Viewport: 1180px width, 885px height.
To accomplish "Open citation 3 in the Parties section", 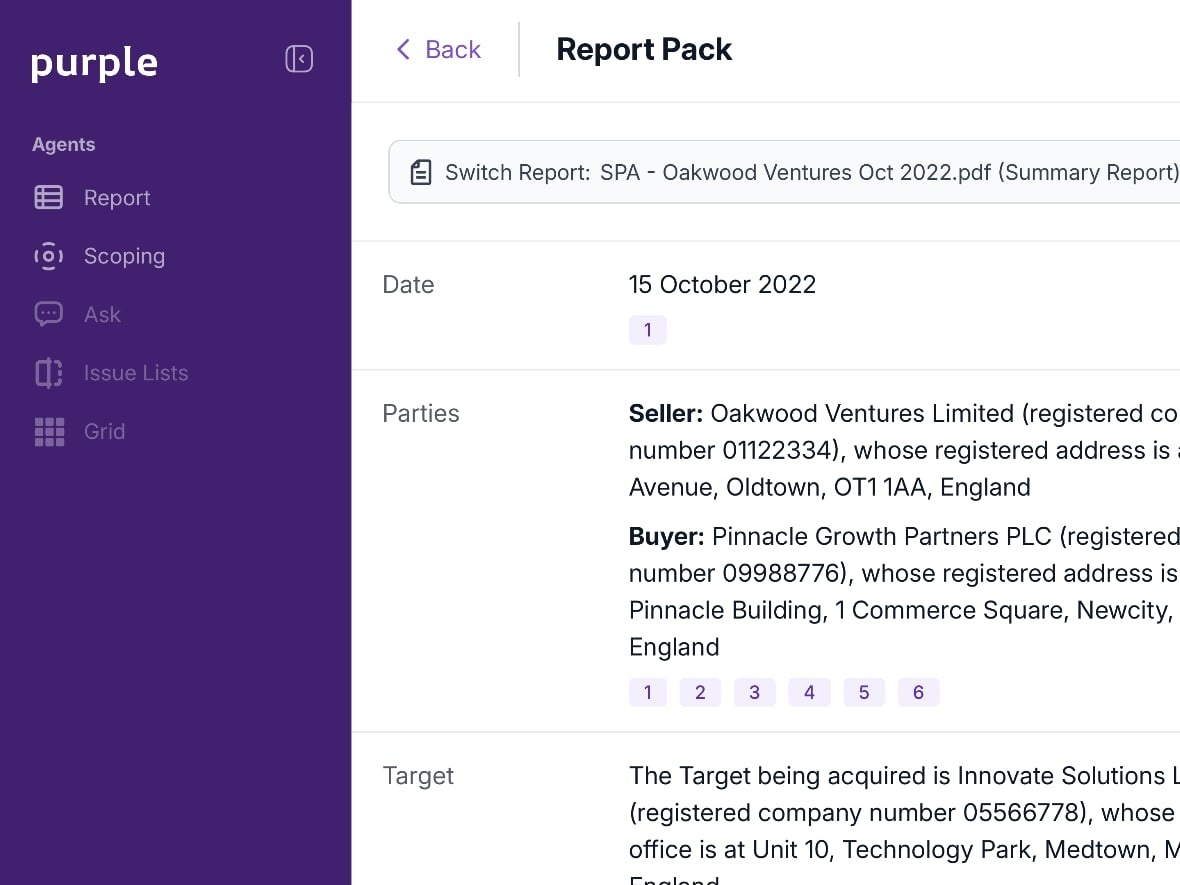I will pyautogui.click(x=755, y=691).
